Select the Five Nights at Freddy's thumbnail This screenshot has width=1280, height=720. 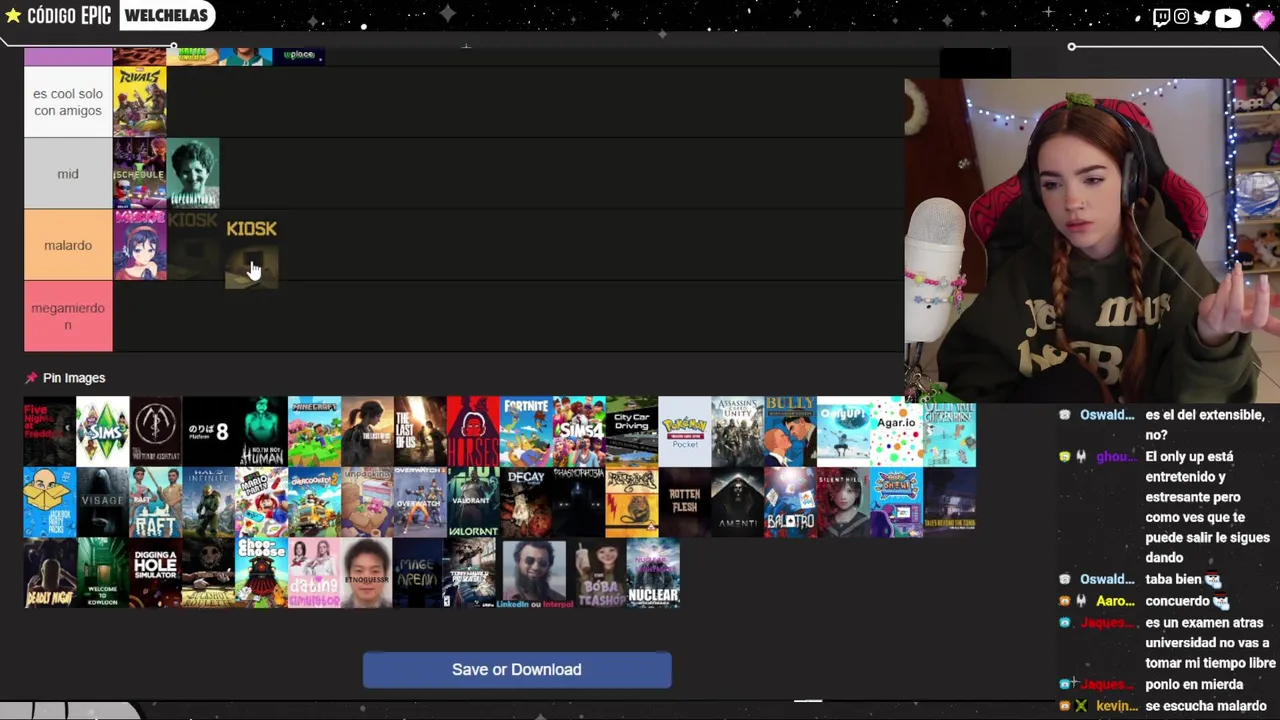49,432
